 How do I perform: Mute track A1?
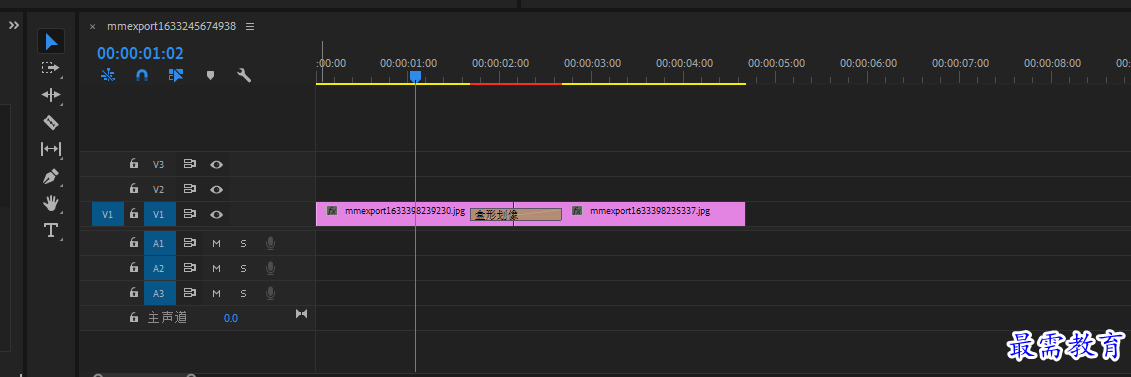coord(216,244)
